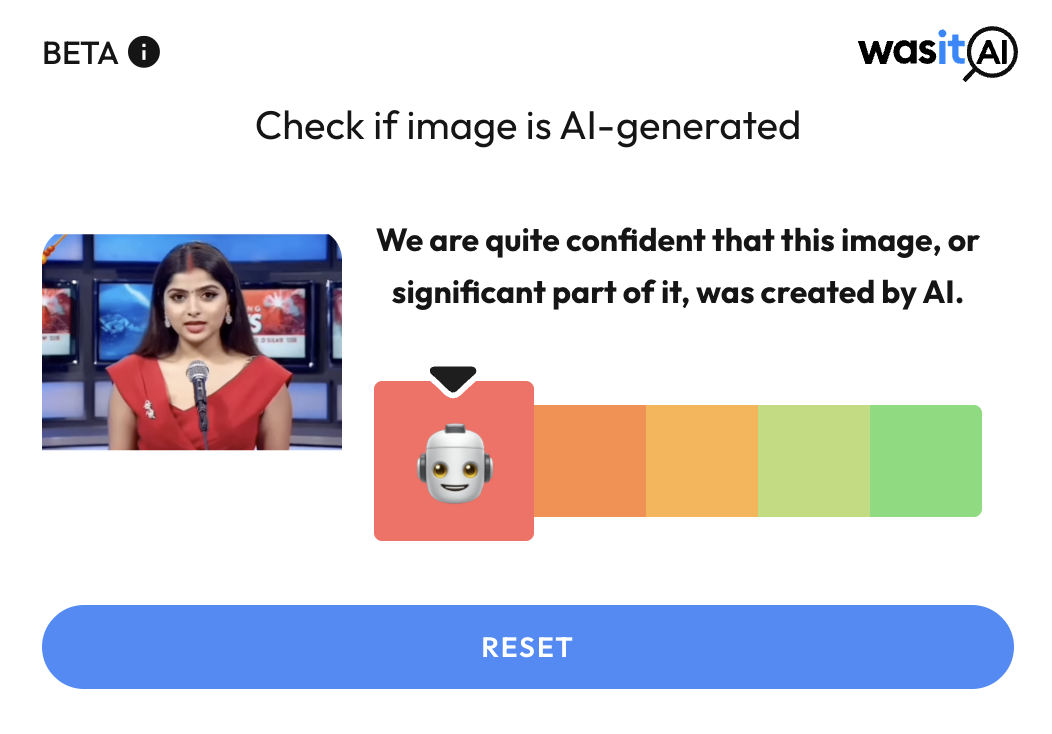Click the RESET button
The image size is (1052, 734).
tap(527, 647)
